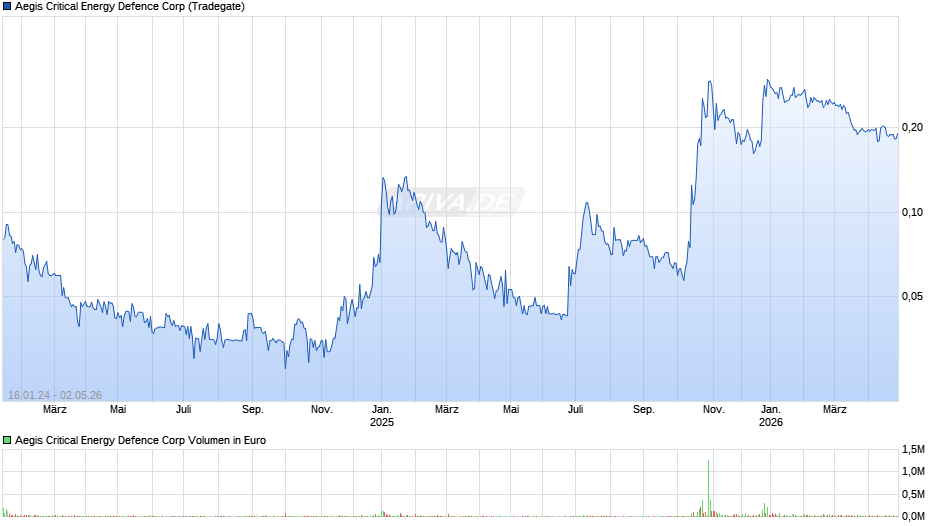Click the 0,0M volume axis label

click(x=913, y=516)
